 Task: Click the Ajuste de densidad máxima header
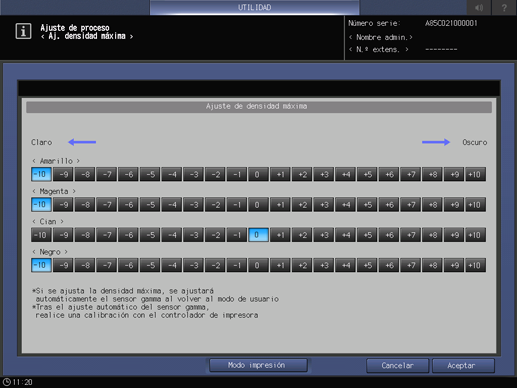click(x=259, y=107)
